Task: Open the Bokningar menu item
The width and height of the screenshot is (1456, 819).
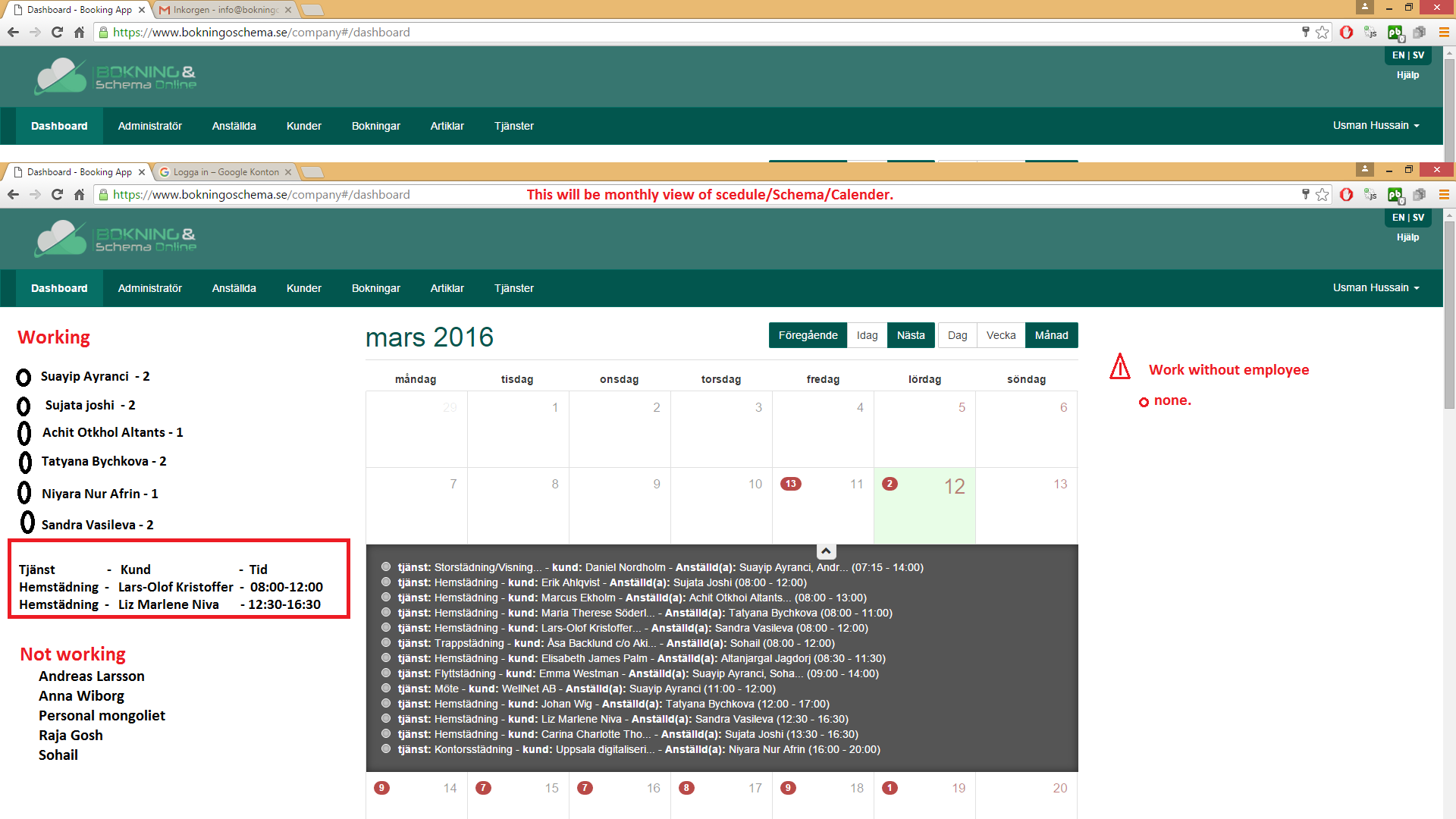Action: point(375,288)
